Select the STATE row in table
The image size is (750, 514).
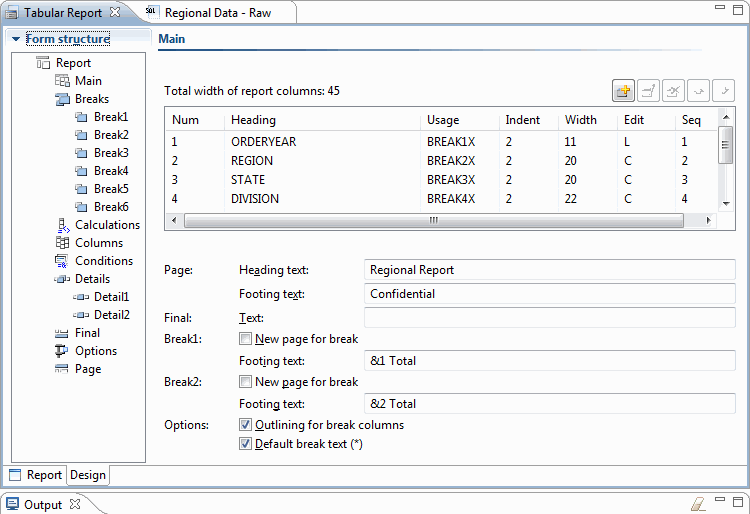[x=441, y=180]
